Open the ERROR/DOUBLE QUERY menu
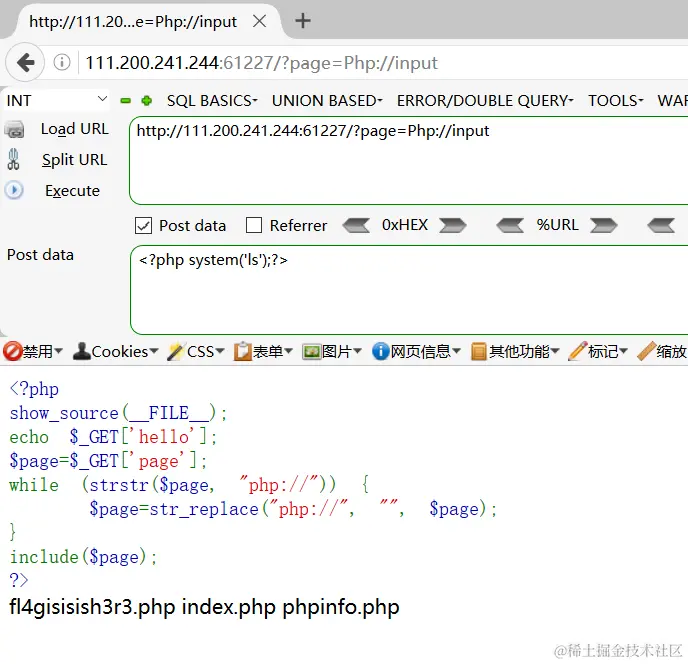688x664 pixels. click(x=485, y=100)
